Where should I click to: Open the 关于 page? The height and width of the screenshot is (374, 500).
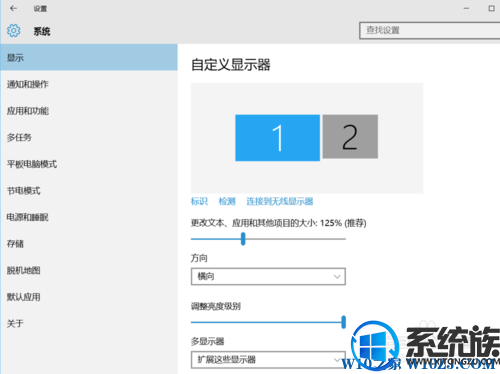pyautogui.click(x=89, y=323)
